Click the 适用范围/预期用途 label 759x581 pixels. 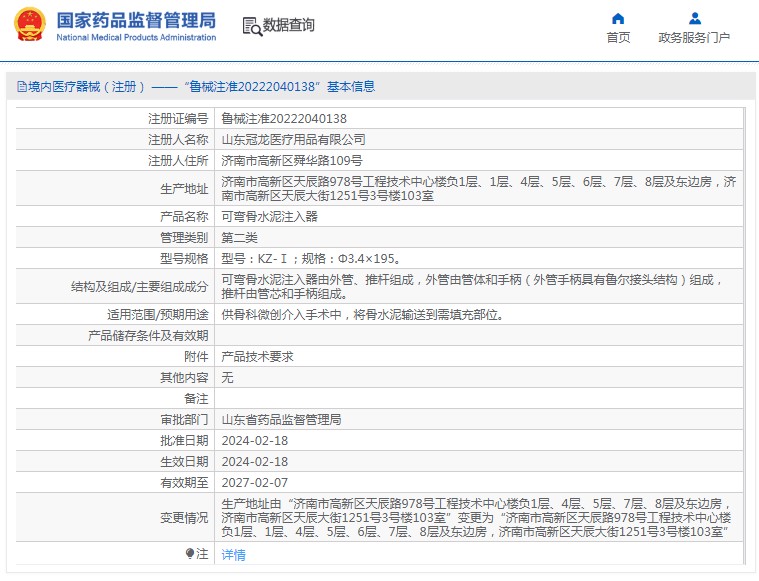157,315
